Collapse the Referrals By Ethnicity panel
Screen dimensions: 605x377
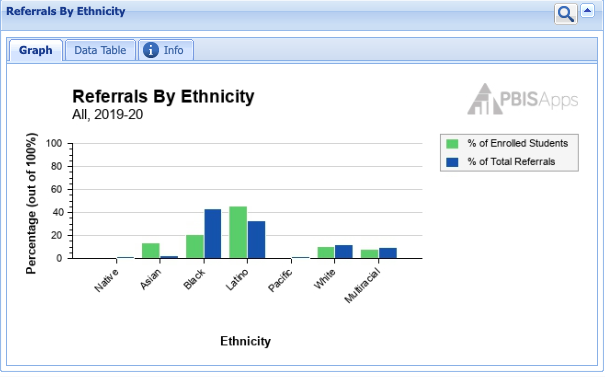[x=587, y=11]
